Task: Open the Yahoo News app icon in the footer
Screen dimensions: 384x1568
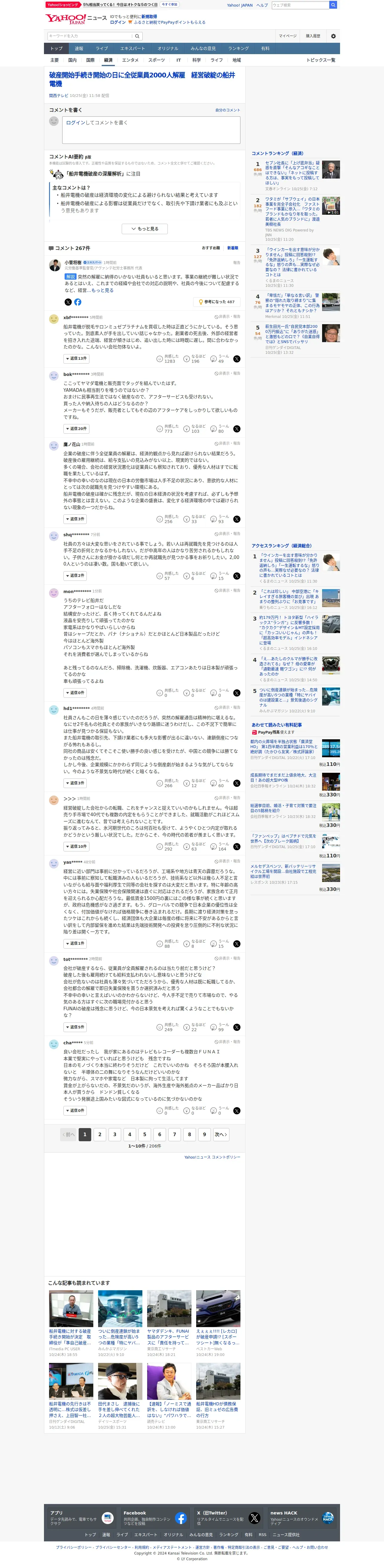Action: [108, 1518]
